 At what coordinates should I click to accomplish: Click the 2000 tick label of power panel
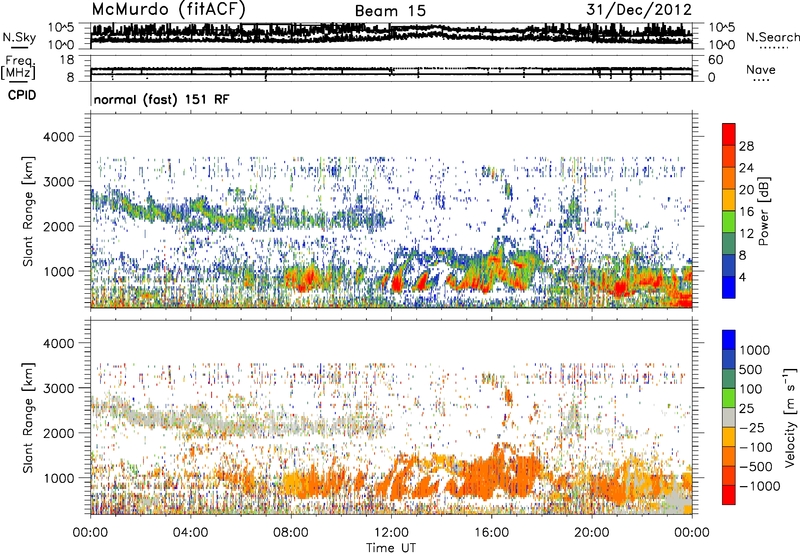click(x=58, y=226)
